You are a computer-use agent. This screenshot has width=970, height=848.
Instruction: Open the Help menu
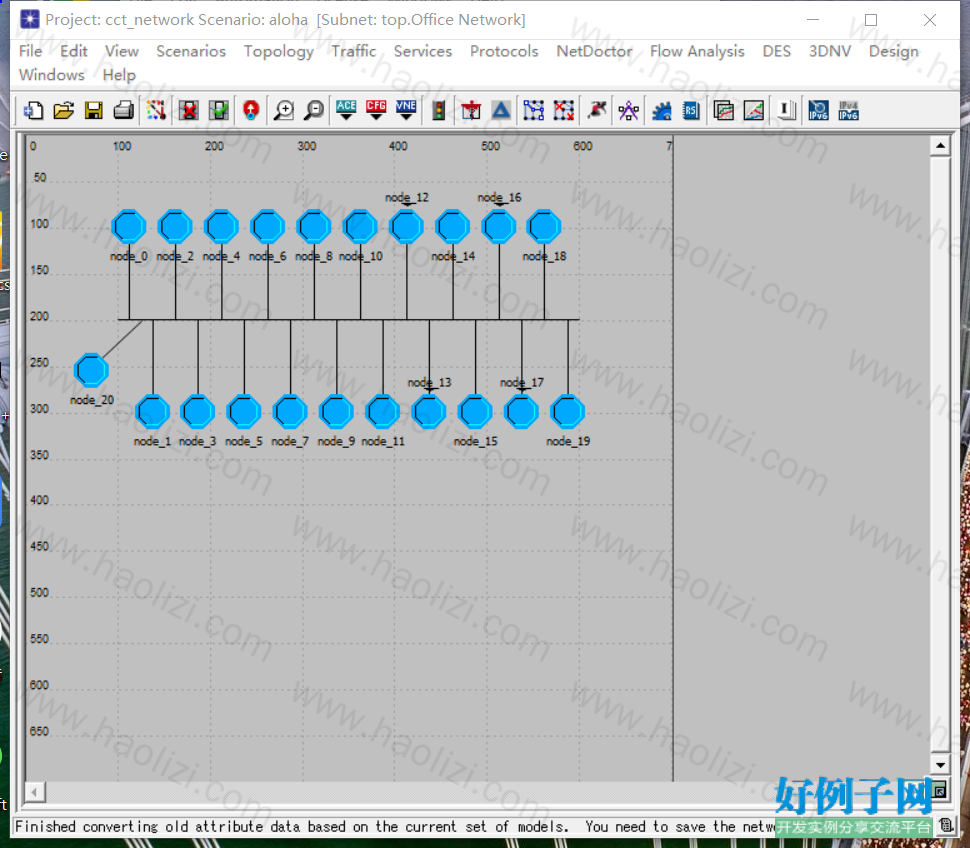pos(119,75)
